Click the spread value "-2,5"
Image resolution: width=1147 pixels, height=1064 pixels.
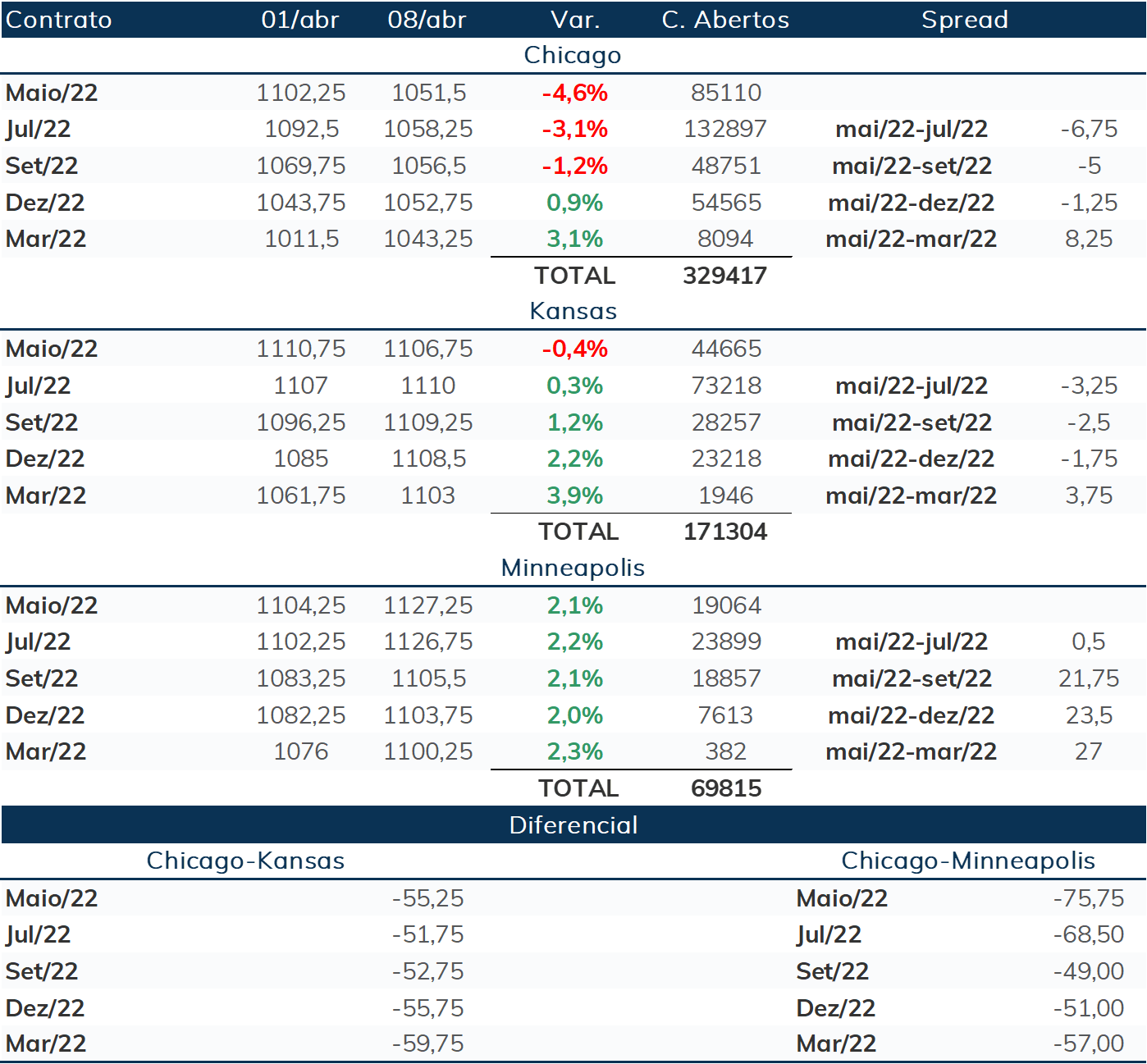click(1089, 422)
